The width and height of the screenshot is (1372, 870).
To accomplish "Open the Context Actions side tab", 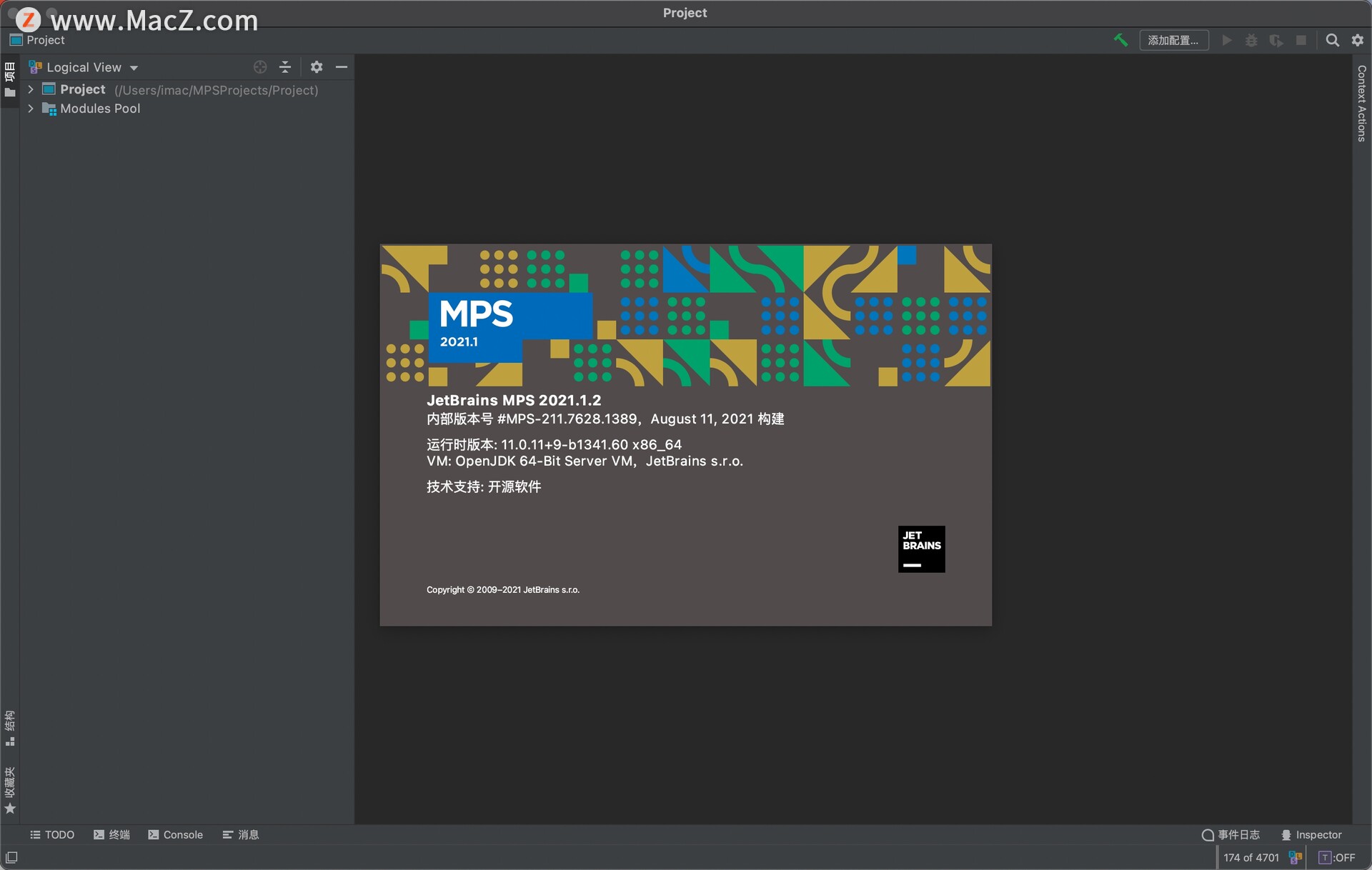I will pos(1362,103).
